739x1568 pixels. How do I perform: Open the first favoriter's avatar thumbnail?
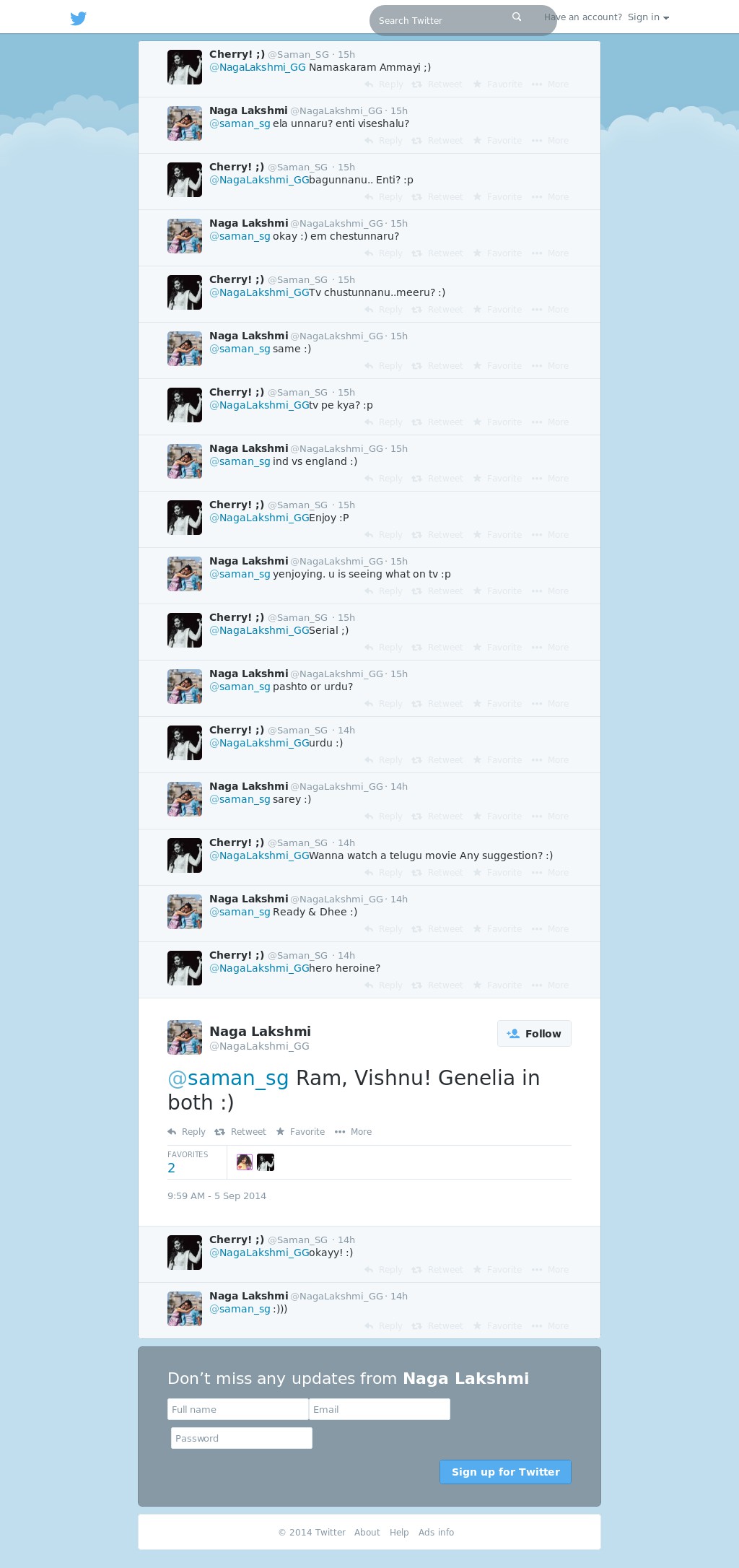[x=245, y=1162]
